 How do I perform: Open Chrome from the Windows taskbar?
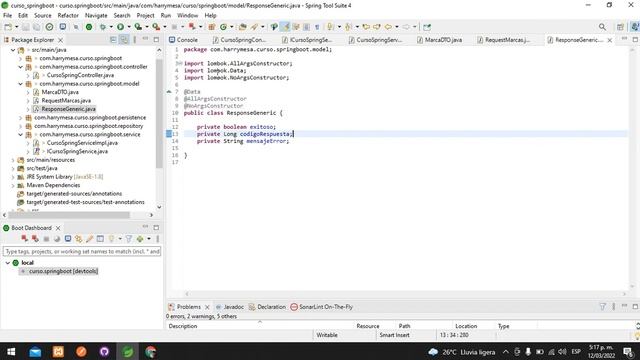pos(151,351)
